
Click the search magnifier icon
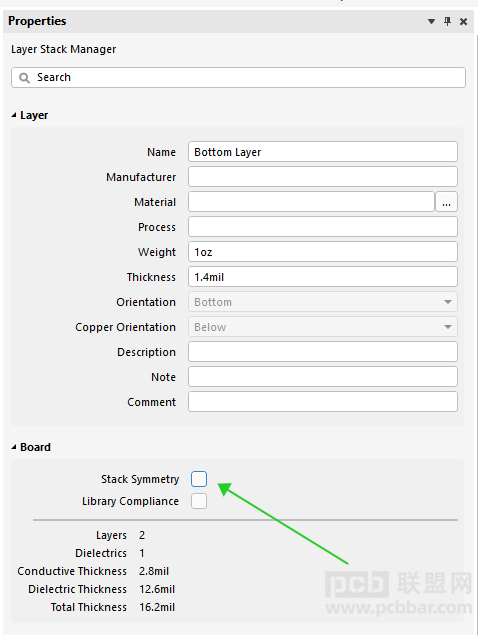pyautogui.click(x=24, y=78)
